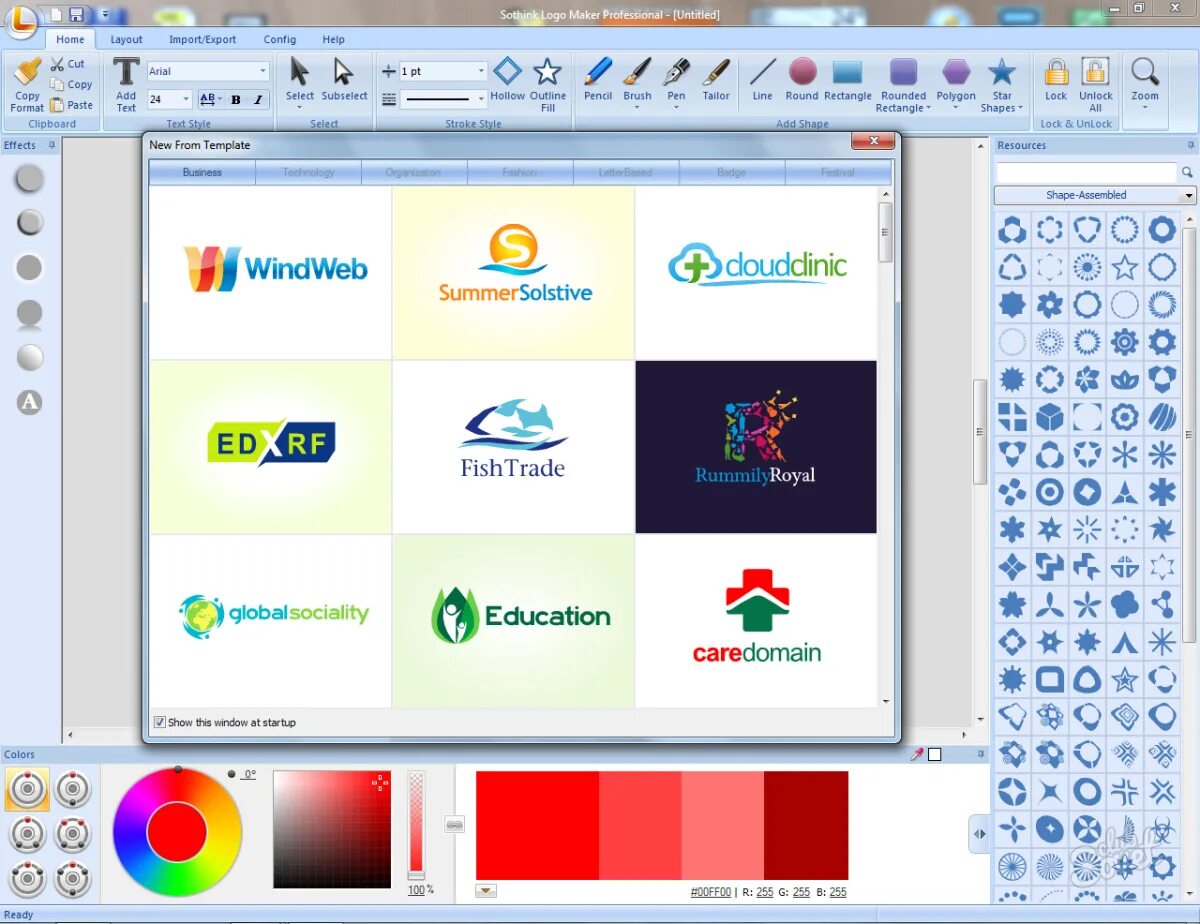Open the Help ribbon tab
1200x924 pixels.
pyautogui.click(x=334, y=39)
